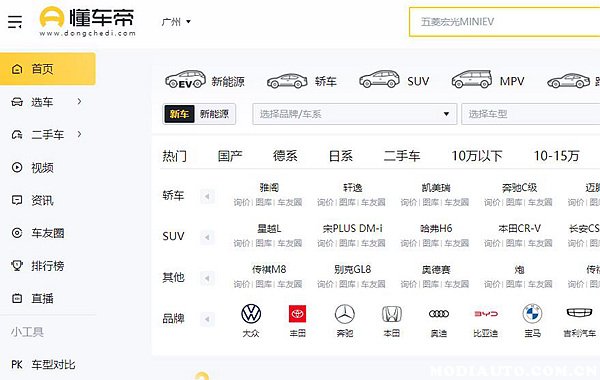The image size is (600, 380).
Task: Open the 轩逸 car link
Action: click(x=352, y=188)
